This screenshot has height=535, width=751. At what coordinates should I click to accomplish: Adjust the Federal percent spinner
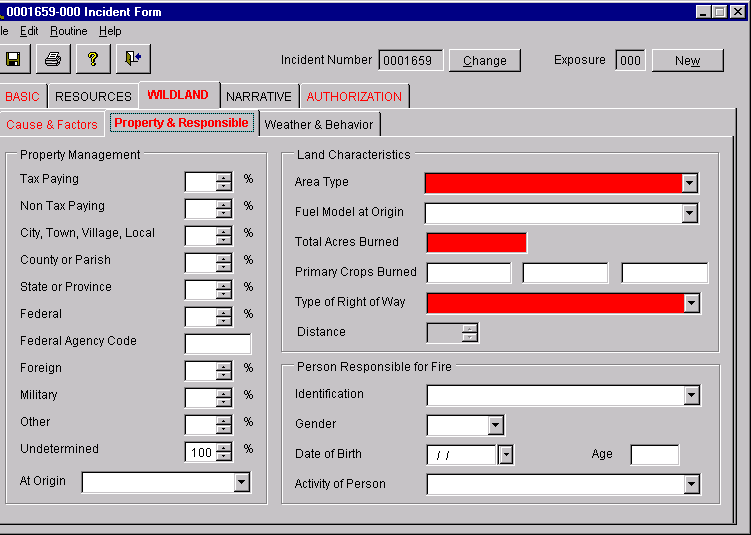[x=224, y=317]
